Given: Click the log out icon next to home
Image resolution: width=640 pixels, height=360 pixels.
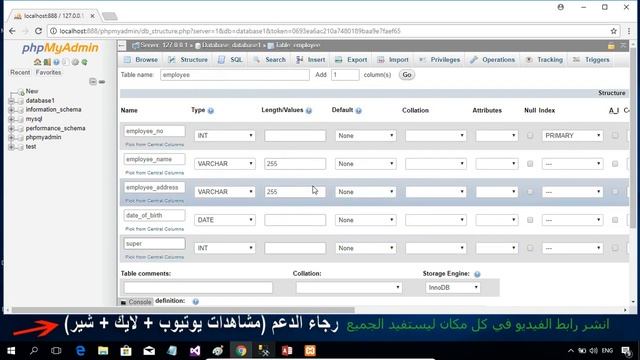Looking at the screenshot, I should click(x=47, y=62).
